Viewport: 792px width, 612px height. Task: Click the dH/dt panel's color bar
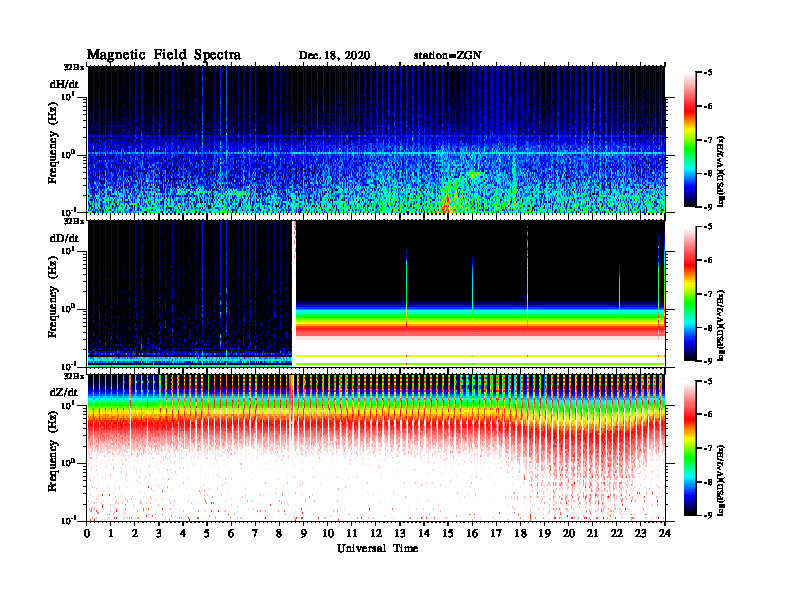tap(690, 139)
